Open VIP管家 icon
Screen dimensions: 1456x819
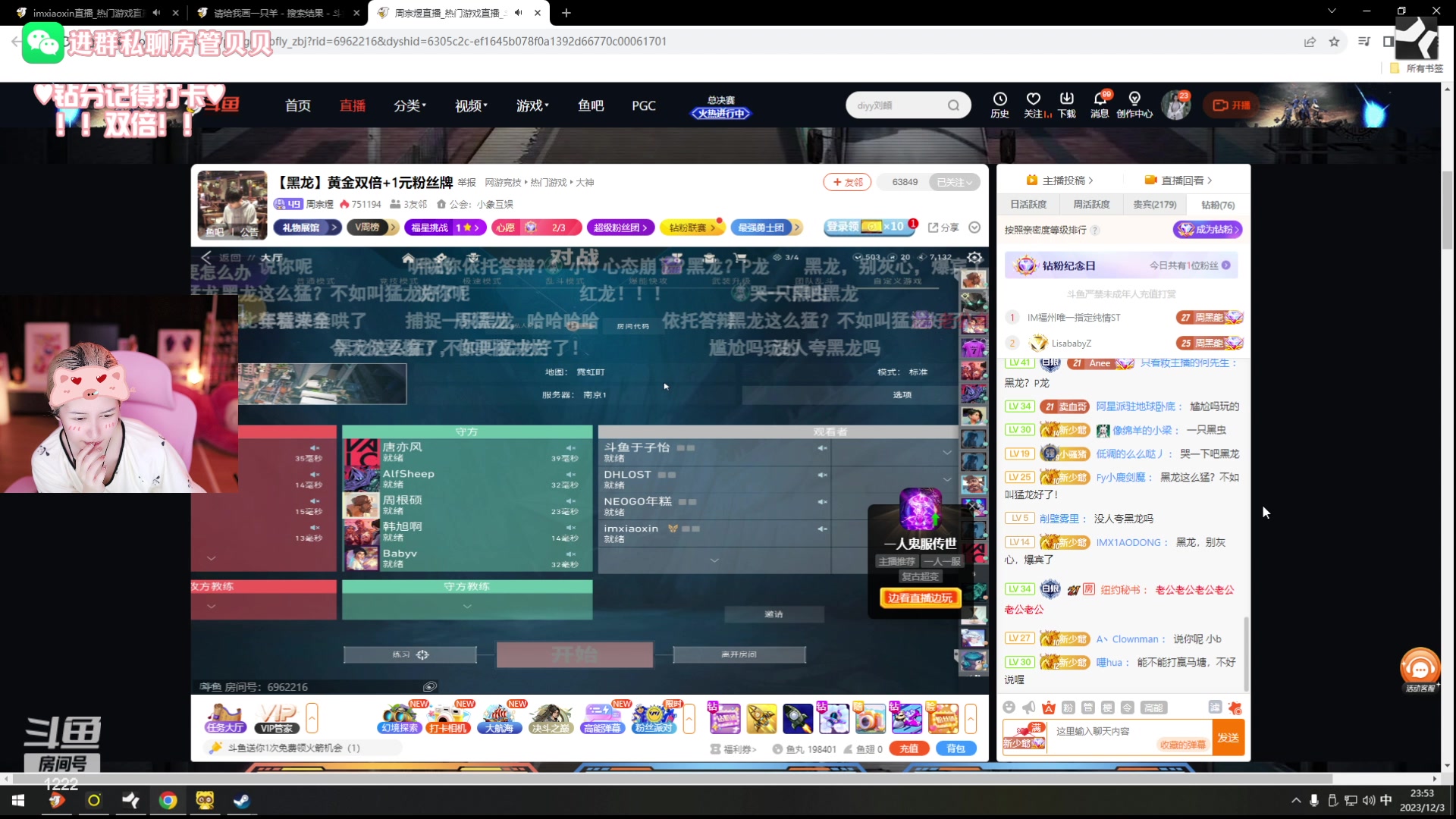pos(277,718)
